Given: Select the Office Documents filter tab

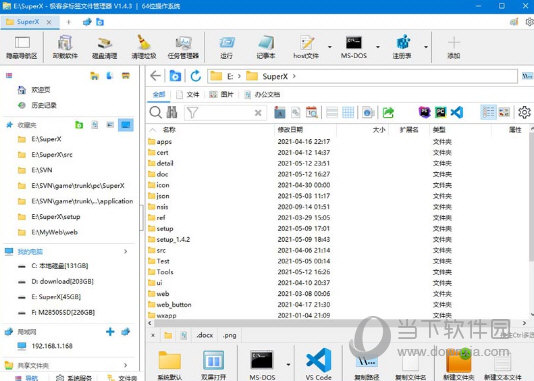Looking at the screenshot, I should [262, 94].
